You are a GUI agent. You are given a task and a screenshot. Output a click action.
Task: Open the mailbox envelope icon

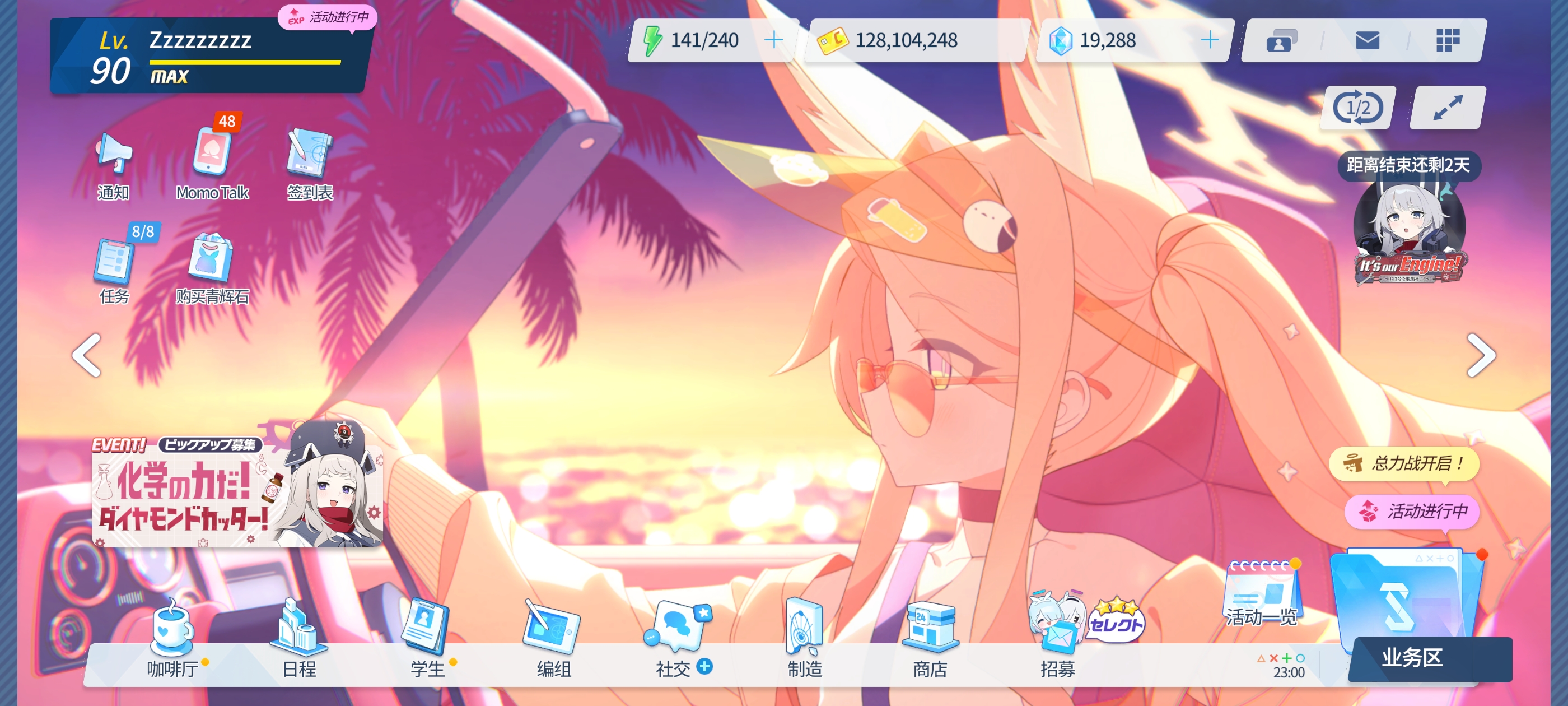(x=1367, y=40)
